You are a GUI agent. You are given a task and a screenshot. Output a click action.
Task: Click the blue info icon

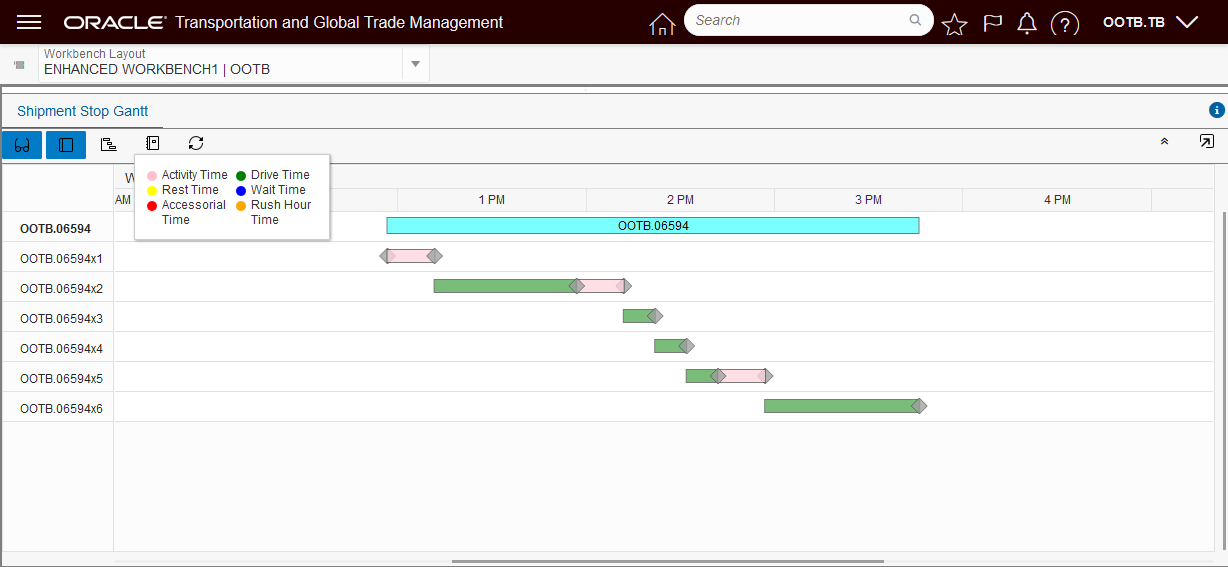point(1216,111)
